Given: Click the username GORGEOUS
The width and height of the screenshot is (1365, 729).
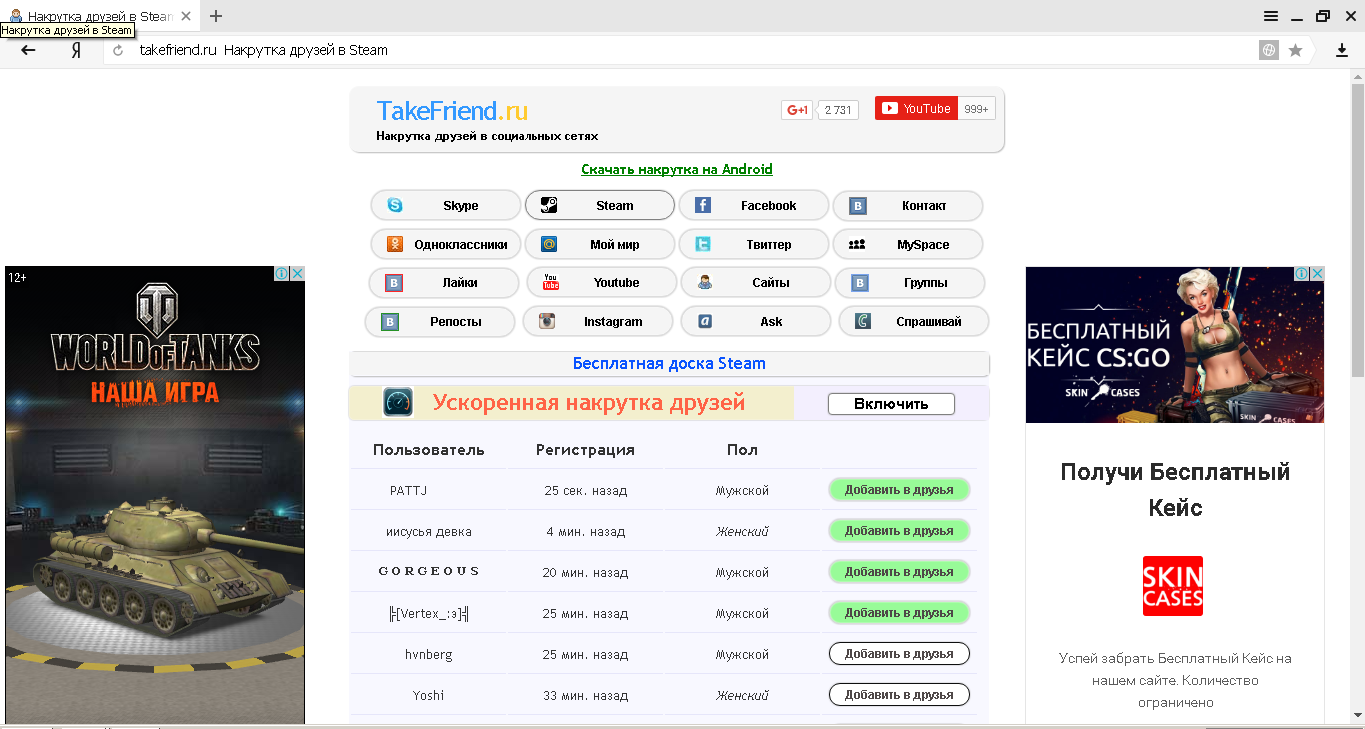Looking at the screenshot, I should click(429, 572).
